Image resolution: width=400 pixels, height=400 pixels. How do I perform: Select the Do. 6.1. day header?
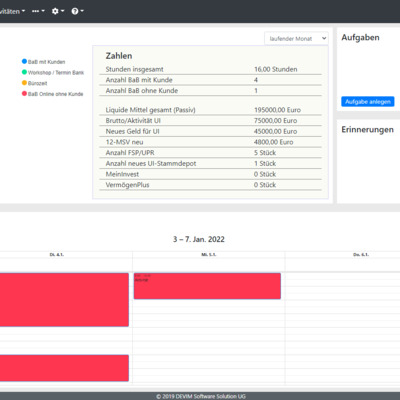(361, 255)
